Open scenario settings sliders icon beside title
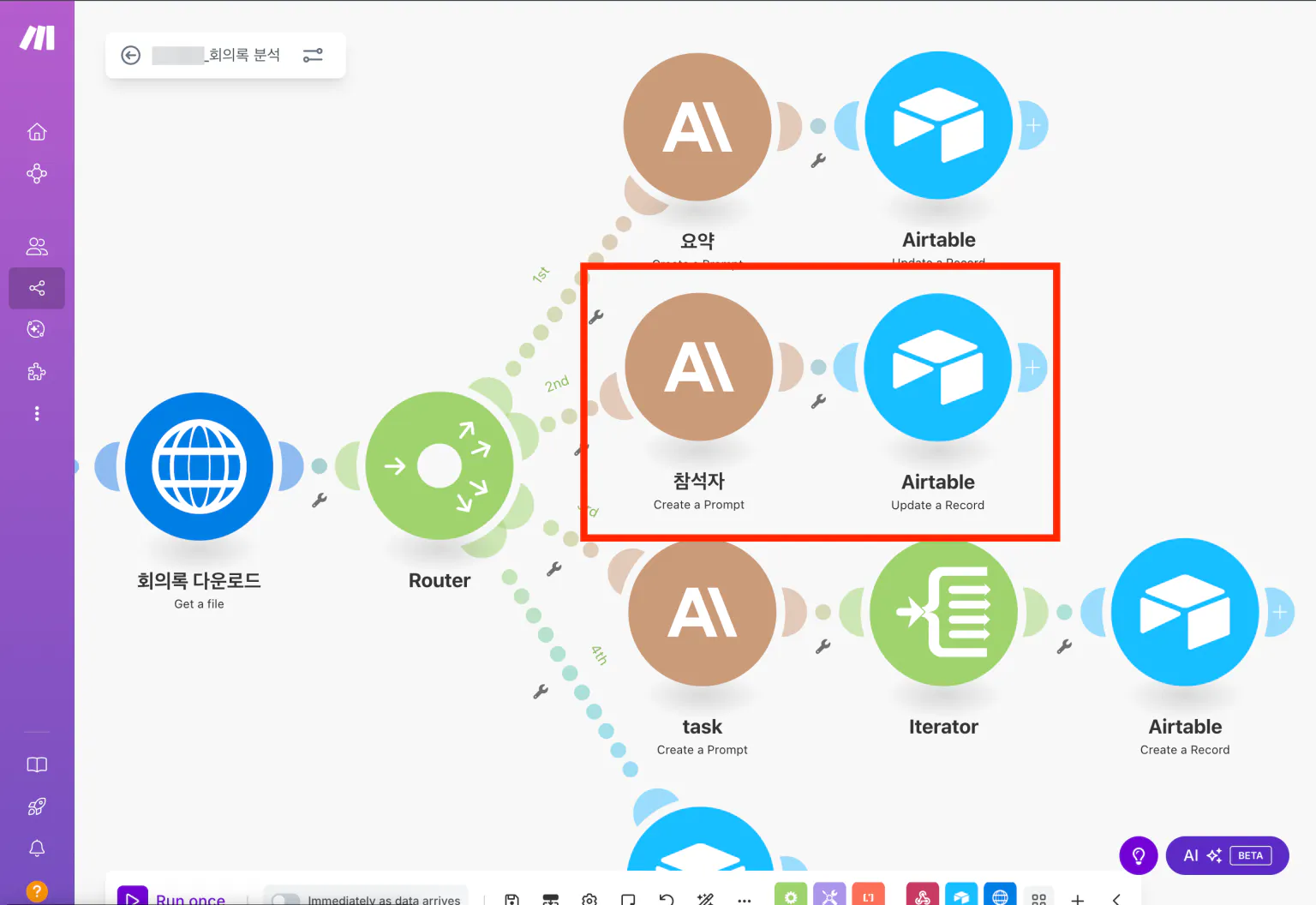 (313, 55)
